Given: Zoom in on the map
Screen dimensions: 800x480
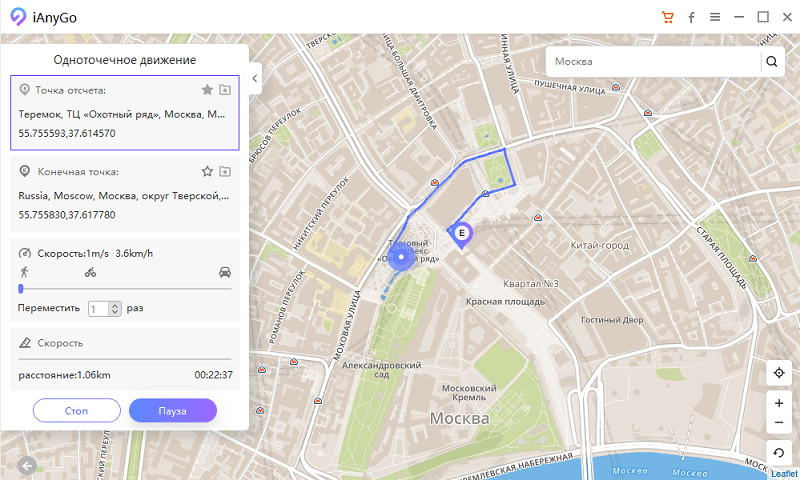Looking at the screenshot, I should pos(779,403).
